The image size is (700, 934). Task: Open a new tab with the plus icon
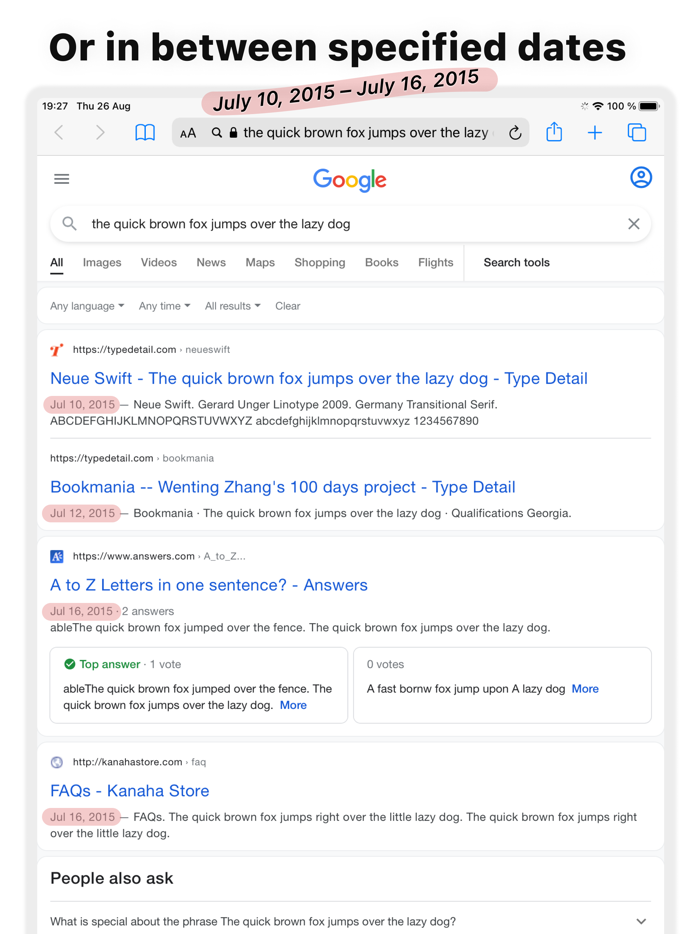[x=595, y=131]
